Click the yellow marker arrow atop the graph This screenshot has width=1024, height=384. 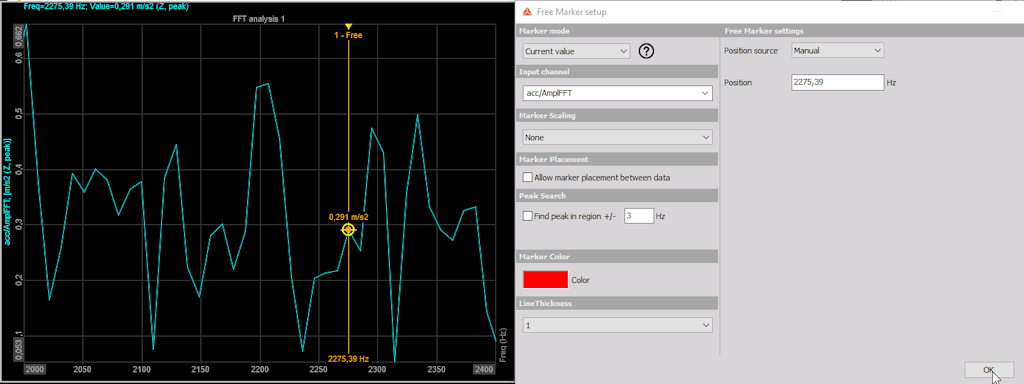click(348, 25)
